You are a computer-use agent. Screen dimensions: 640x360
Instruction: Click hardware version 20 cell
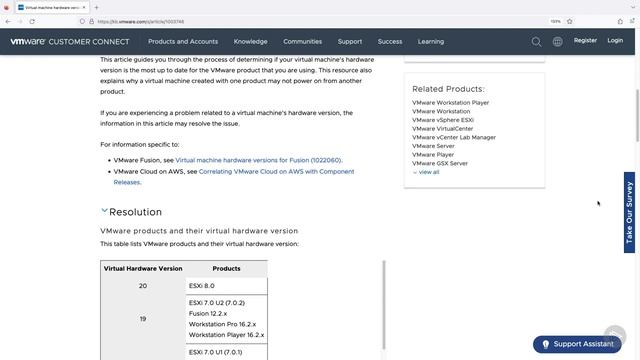point(143,286)
